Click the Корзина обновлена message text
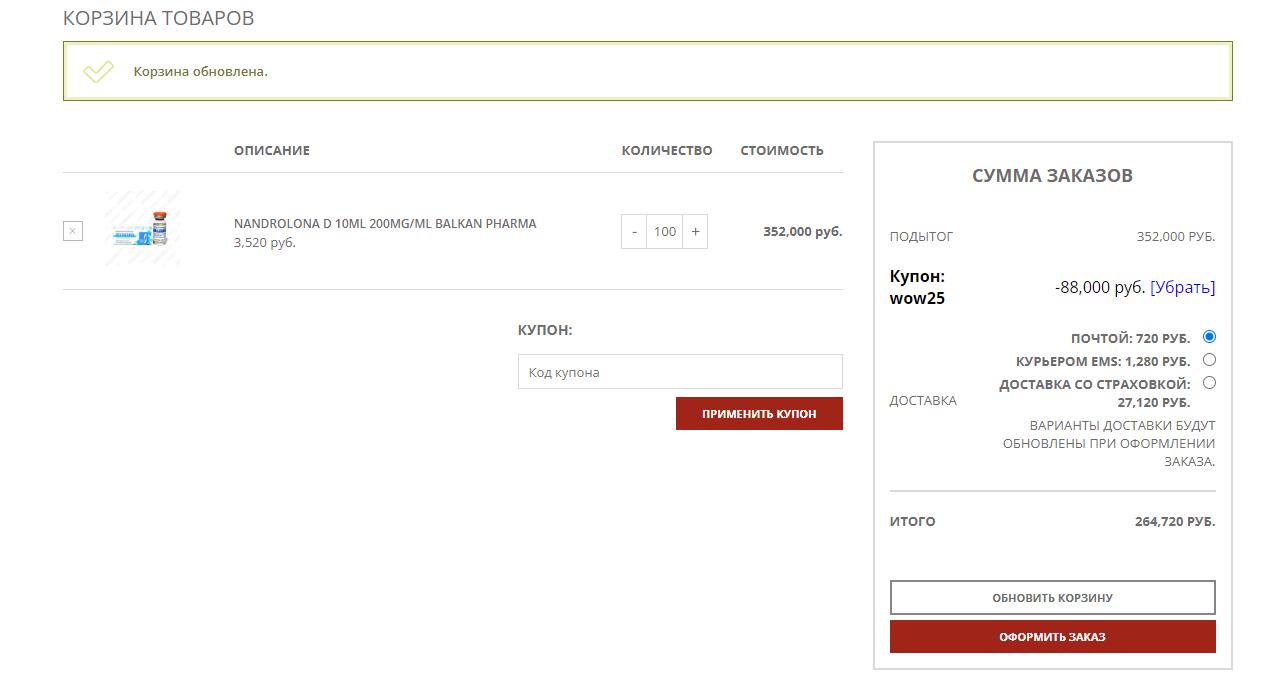The width and height of the screenshot is (1286, 685). coord(201,72)
